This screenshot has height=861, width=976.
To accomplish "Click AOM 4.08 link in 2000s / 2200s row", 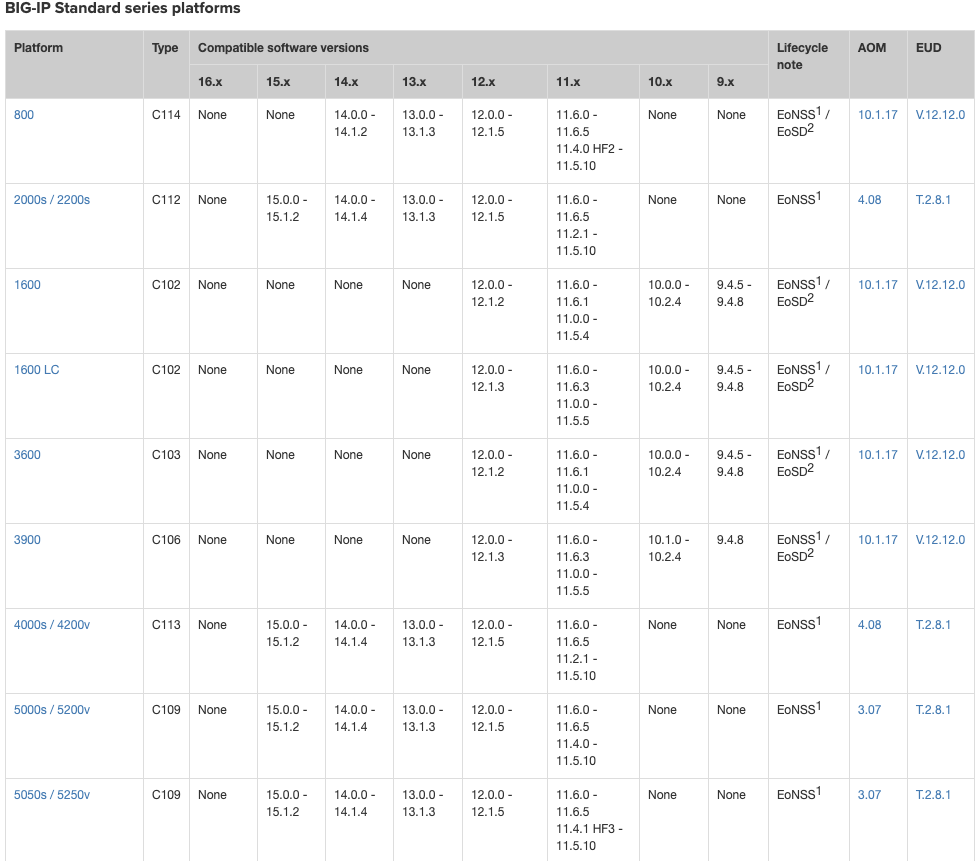I will (x=870, y=200).
